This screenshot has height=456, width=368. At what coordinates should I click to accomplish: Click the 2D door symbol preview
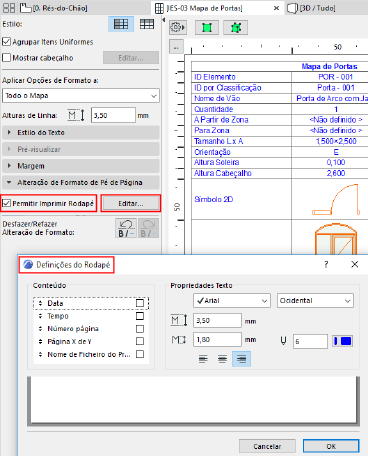tap(336, 199)
